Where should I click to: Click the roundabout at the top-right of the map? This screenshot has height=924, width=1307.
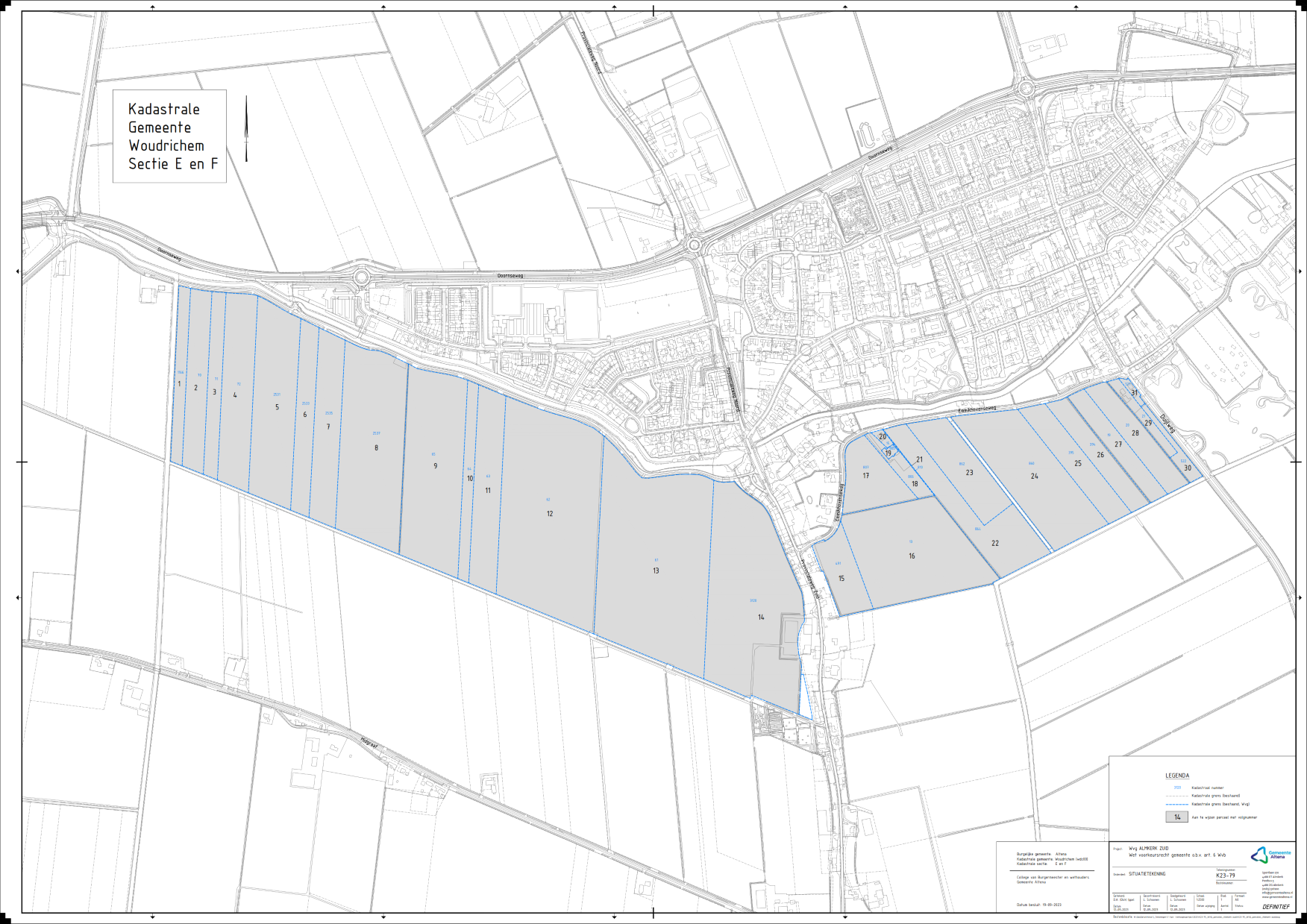(x=1027, y=89)
